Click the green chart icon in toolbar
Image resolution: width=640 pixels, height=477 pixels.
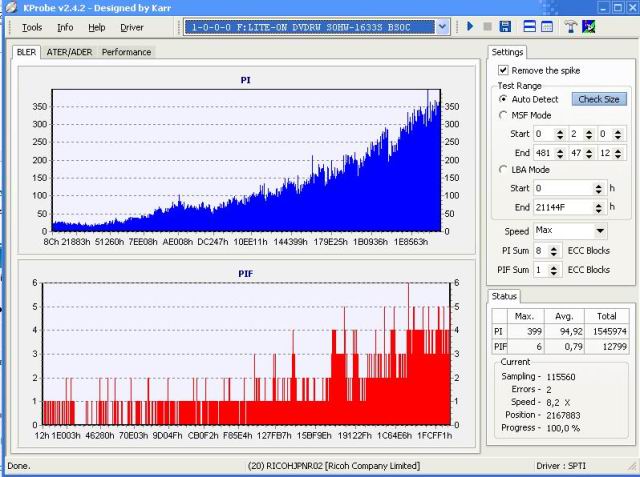coord(589,27)
